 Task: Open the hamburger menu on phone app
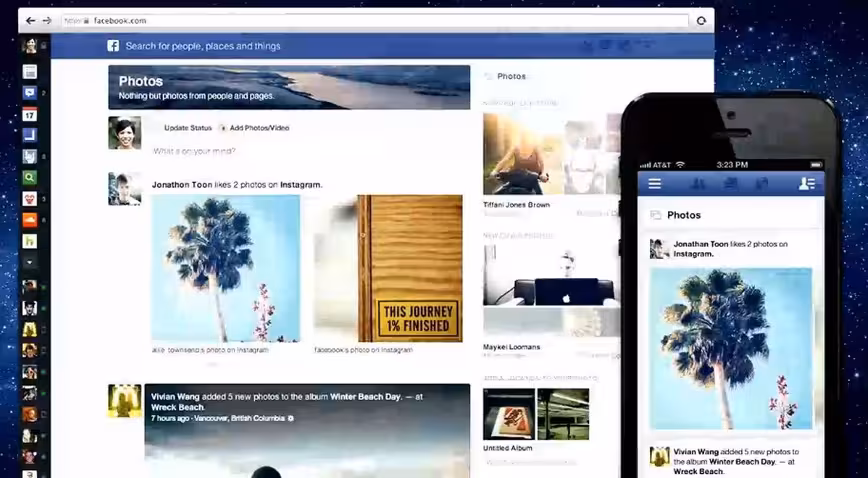tap(655, 183)
